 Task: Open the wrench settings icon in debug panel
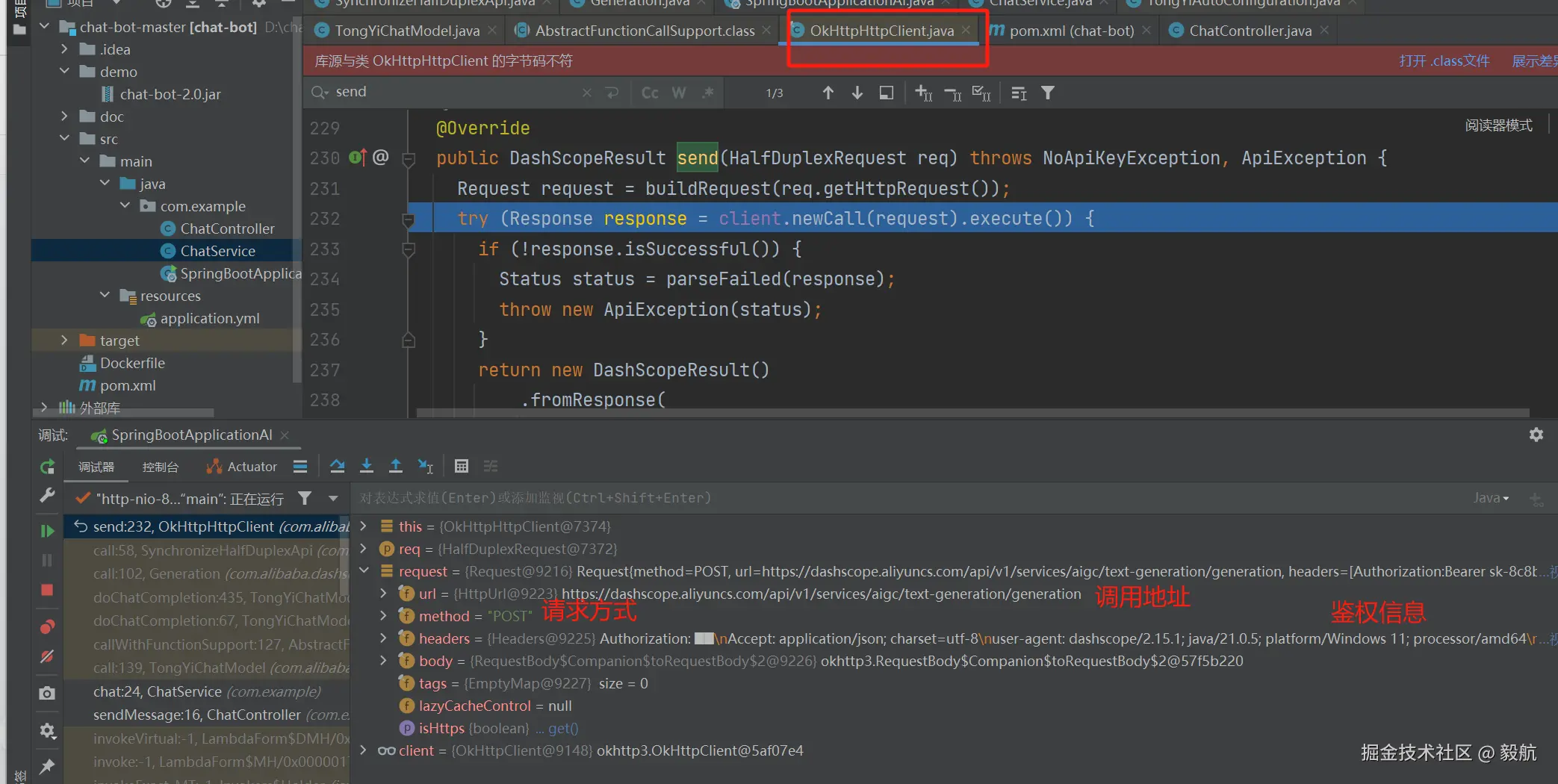tap(47, 495)
